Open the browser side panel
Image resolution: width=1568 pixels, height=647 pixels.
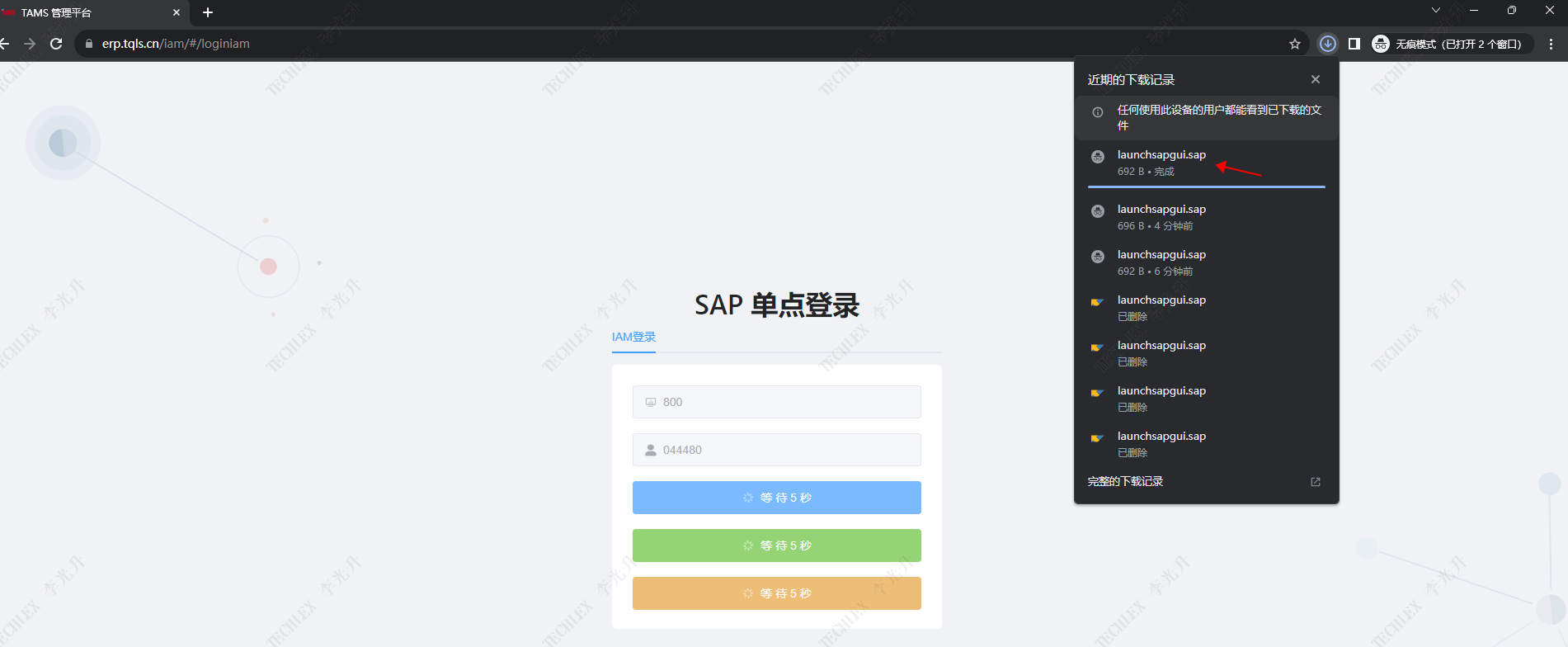tap(1354, 44)
